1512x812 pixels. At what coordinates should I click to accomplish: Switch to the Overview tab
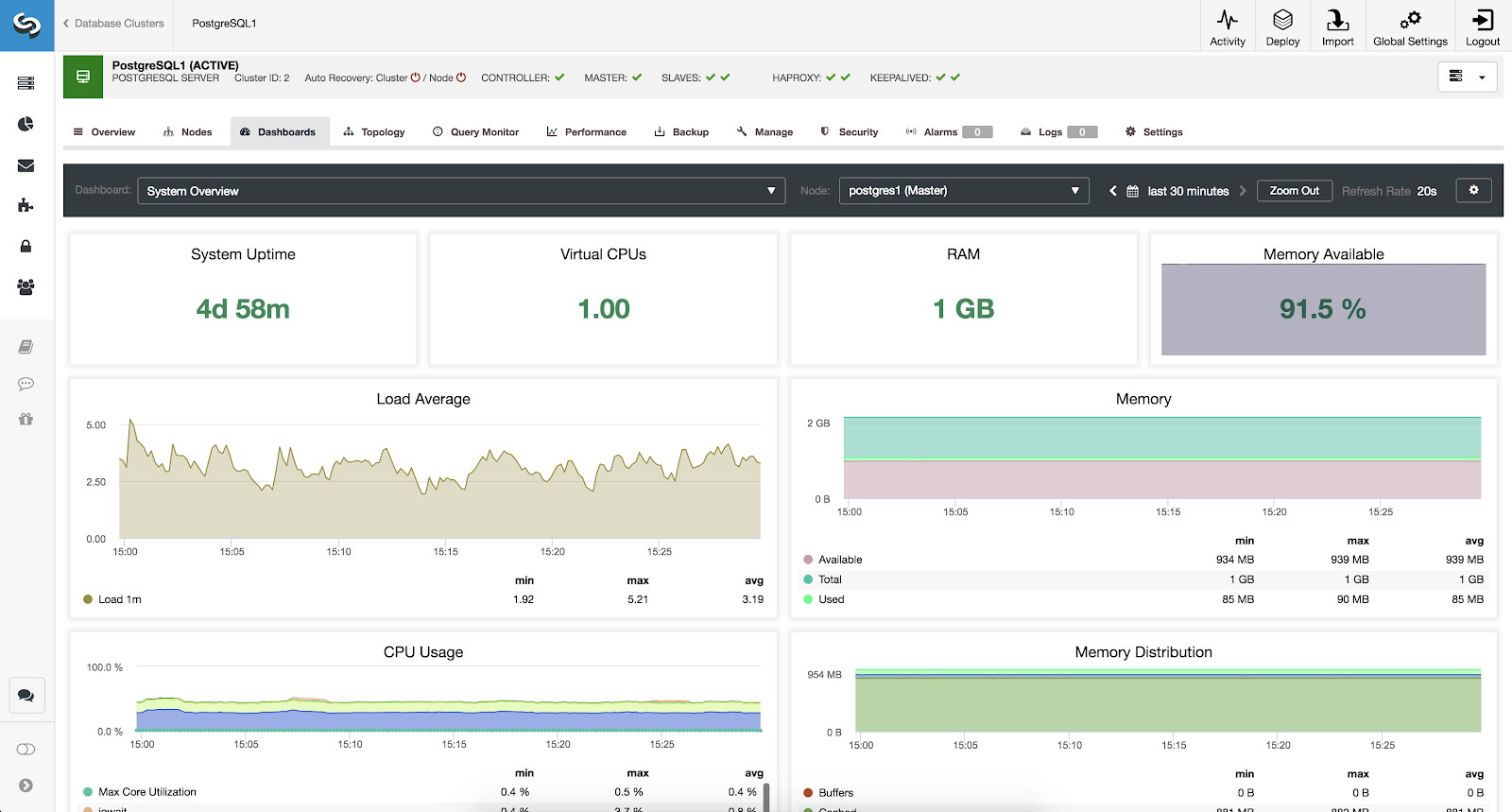tap(104, 132)
